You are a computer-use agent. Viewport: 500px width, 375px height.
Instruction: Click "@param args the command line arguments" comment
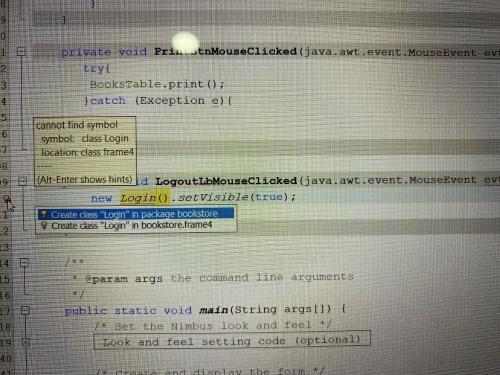[219, 278]
